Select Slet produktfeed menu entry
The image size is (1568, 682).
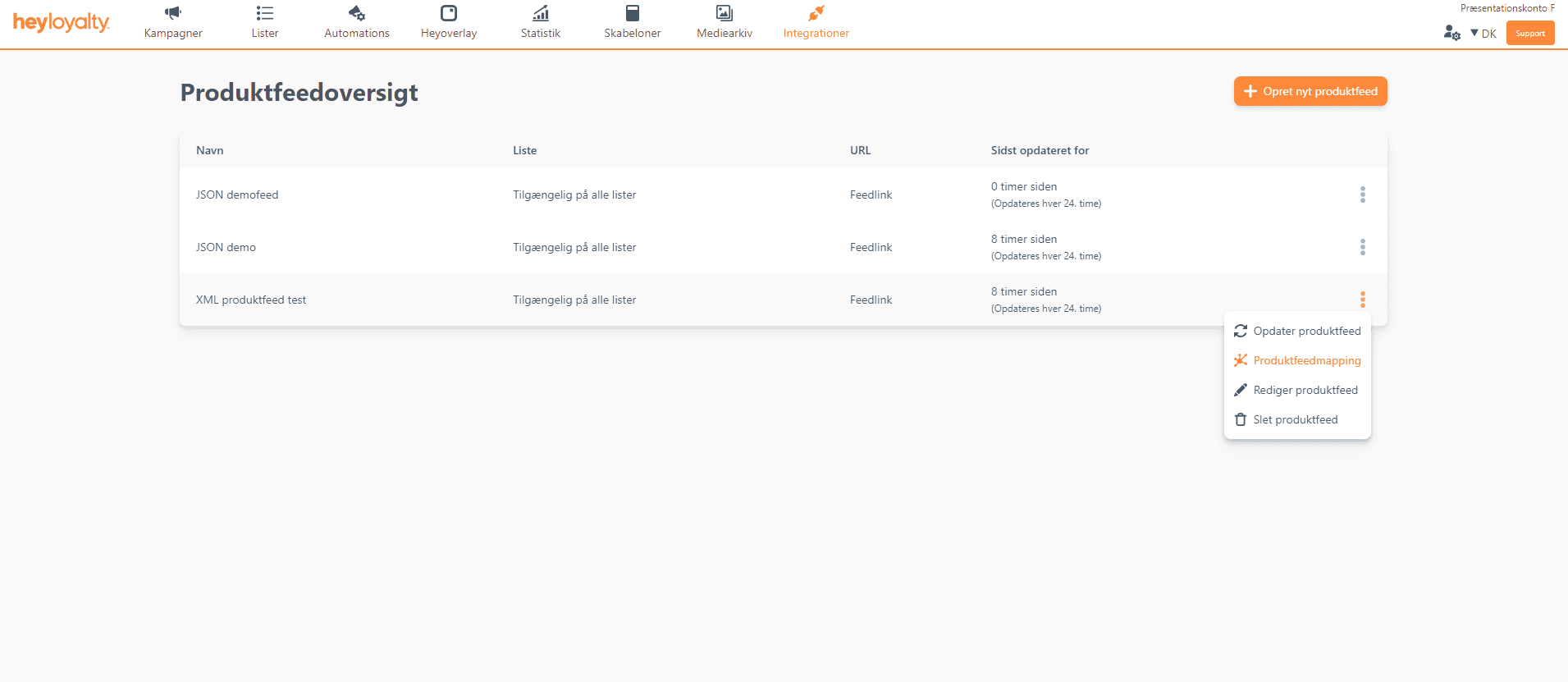(x=1297, y=419)
